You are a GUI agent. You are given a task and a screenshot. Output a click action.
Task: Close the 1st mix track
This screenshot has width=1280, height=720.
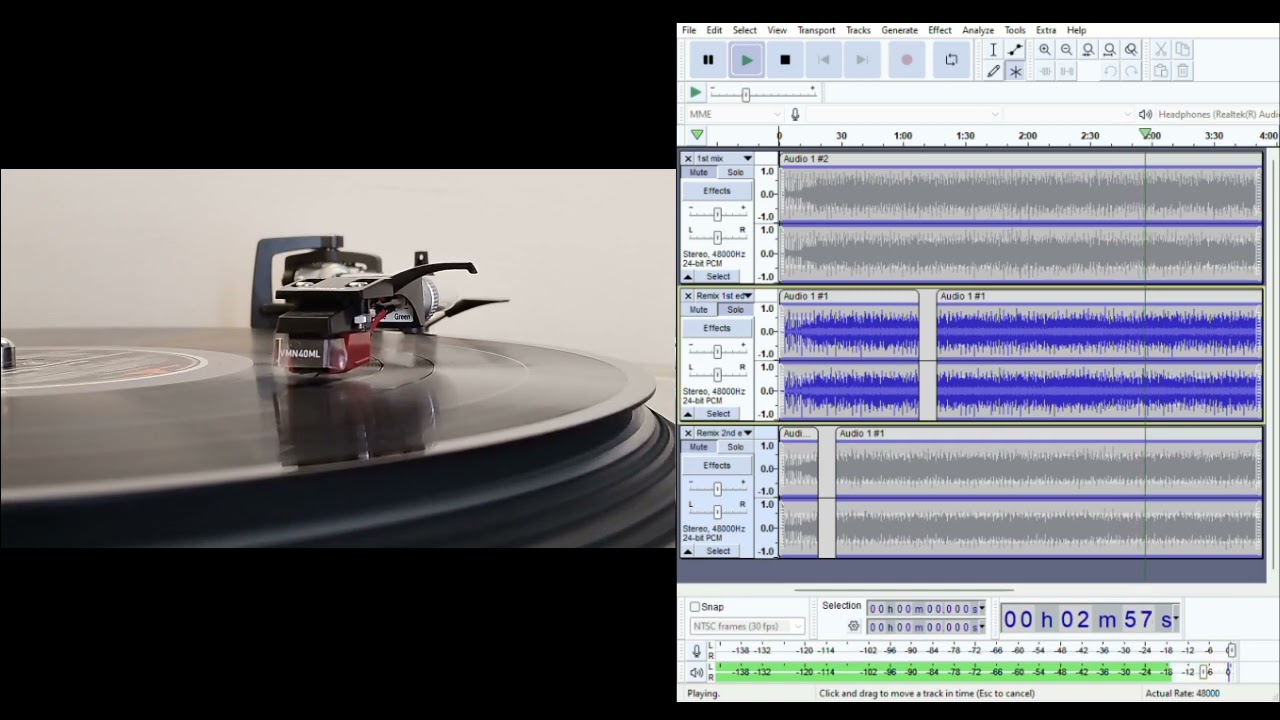[687, 159]
